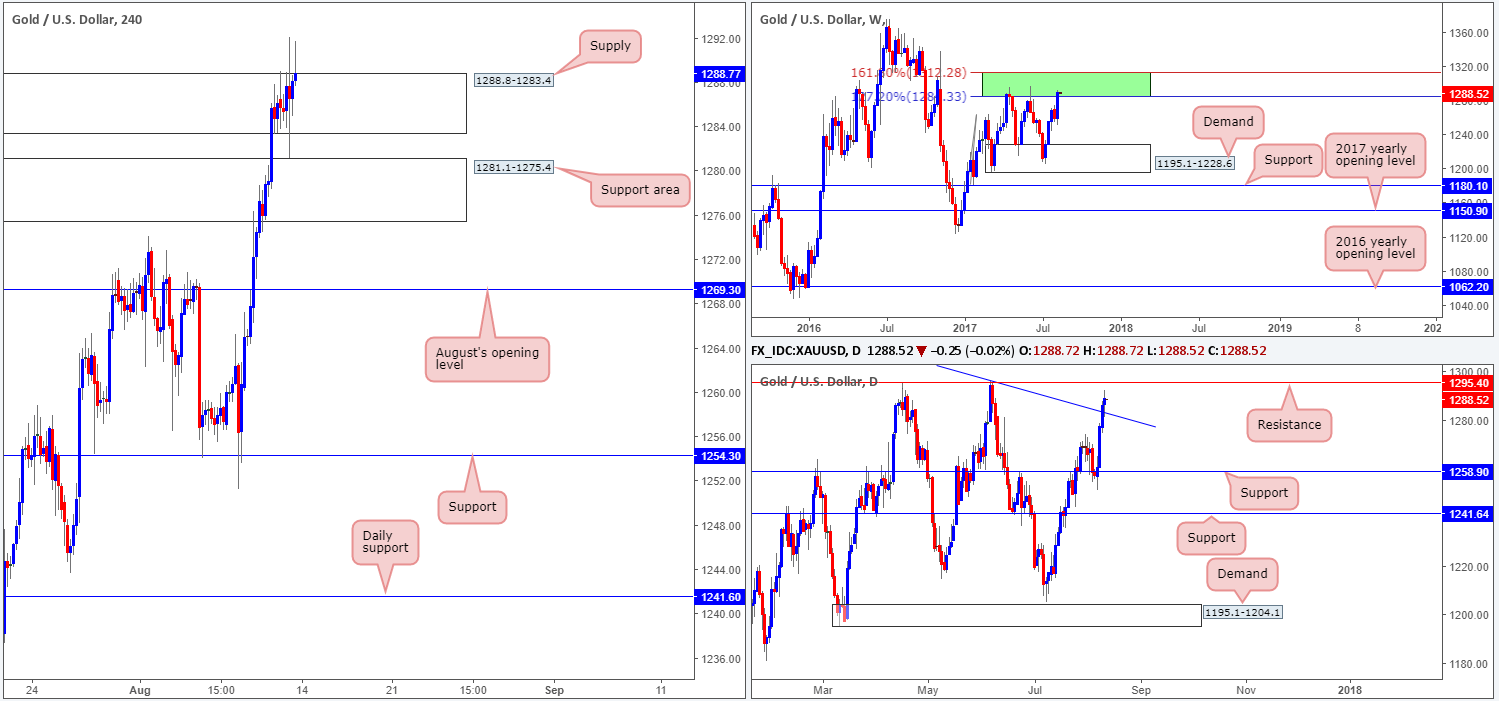Click 'Aug' on the 240 chart time axis
The height and width of the screenshot is (701, 1499).
coord(139,690)
